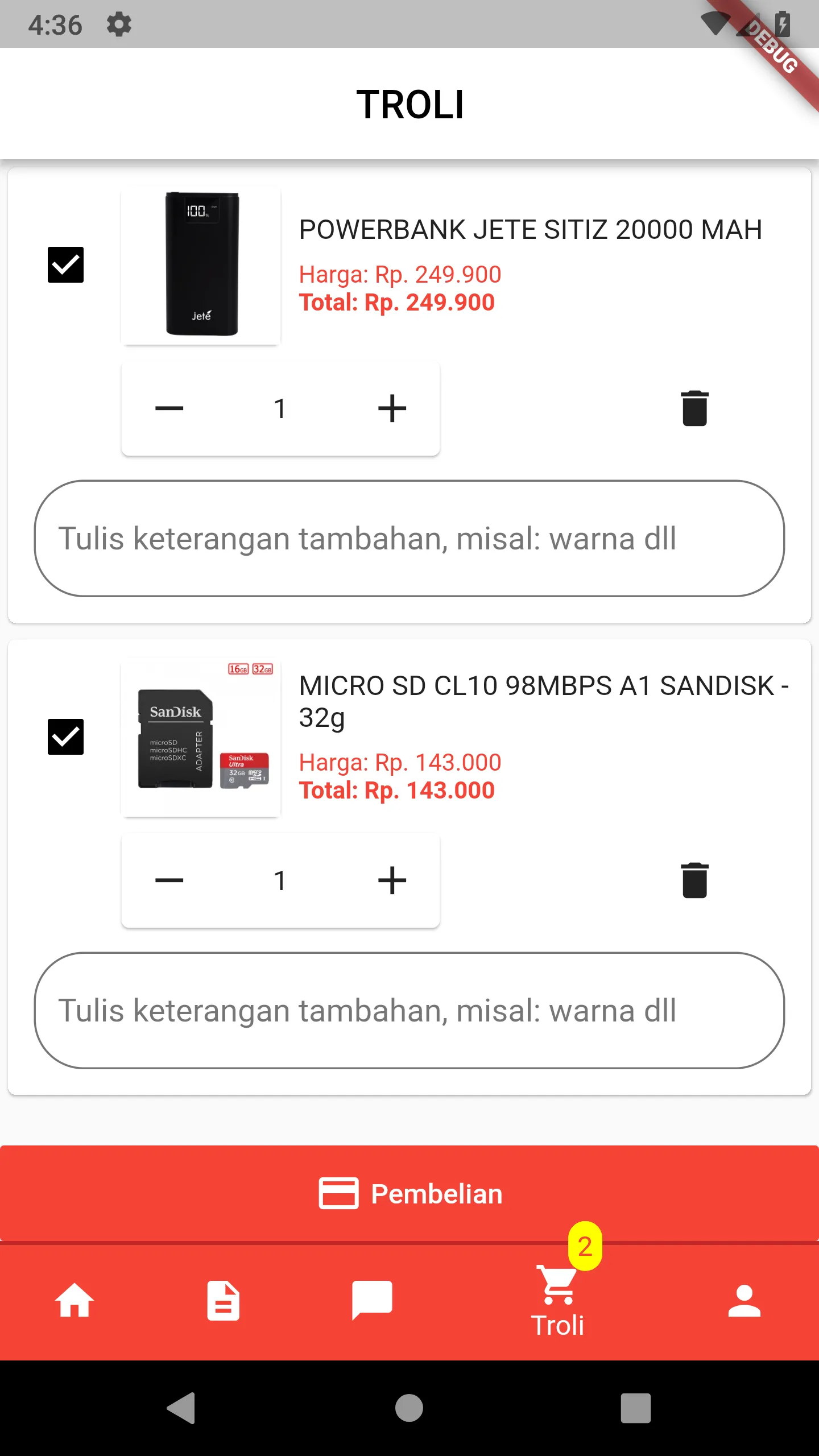Focus the Micro SD additional notes field
The width and height of the screenshot is (819, 1456).
click(409, 1011)
